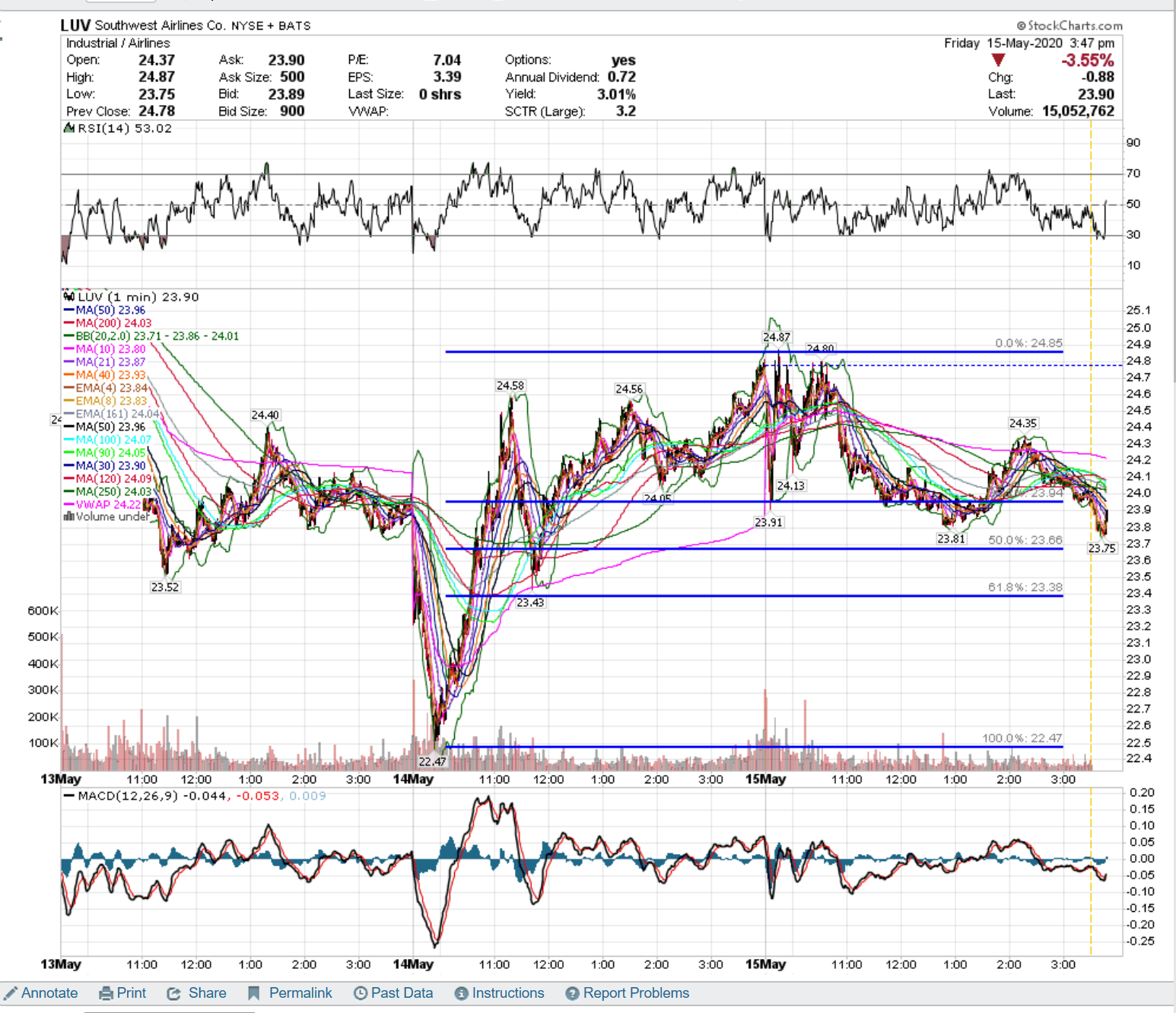
Task: Click the candlestick icon beside LUV (1 min)
Action: [x=69, y=297]
